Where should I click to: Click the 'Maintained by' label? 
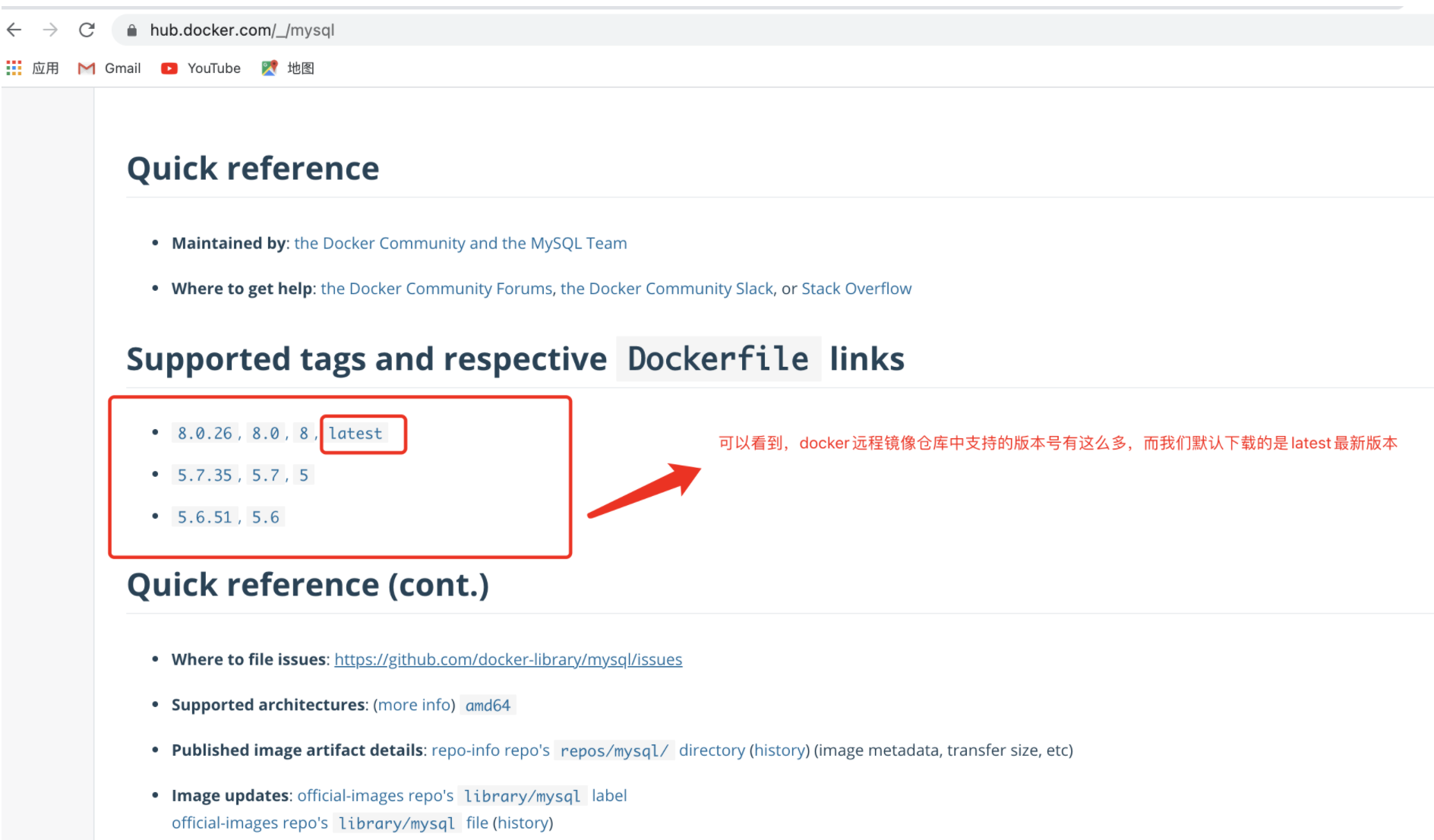tap(229, 243)
